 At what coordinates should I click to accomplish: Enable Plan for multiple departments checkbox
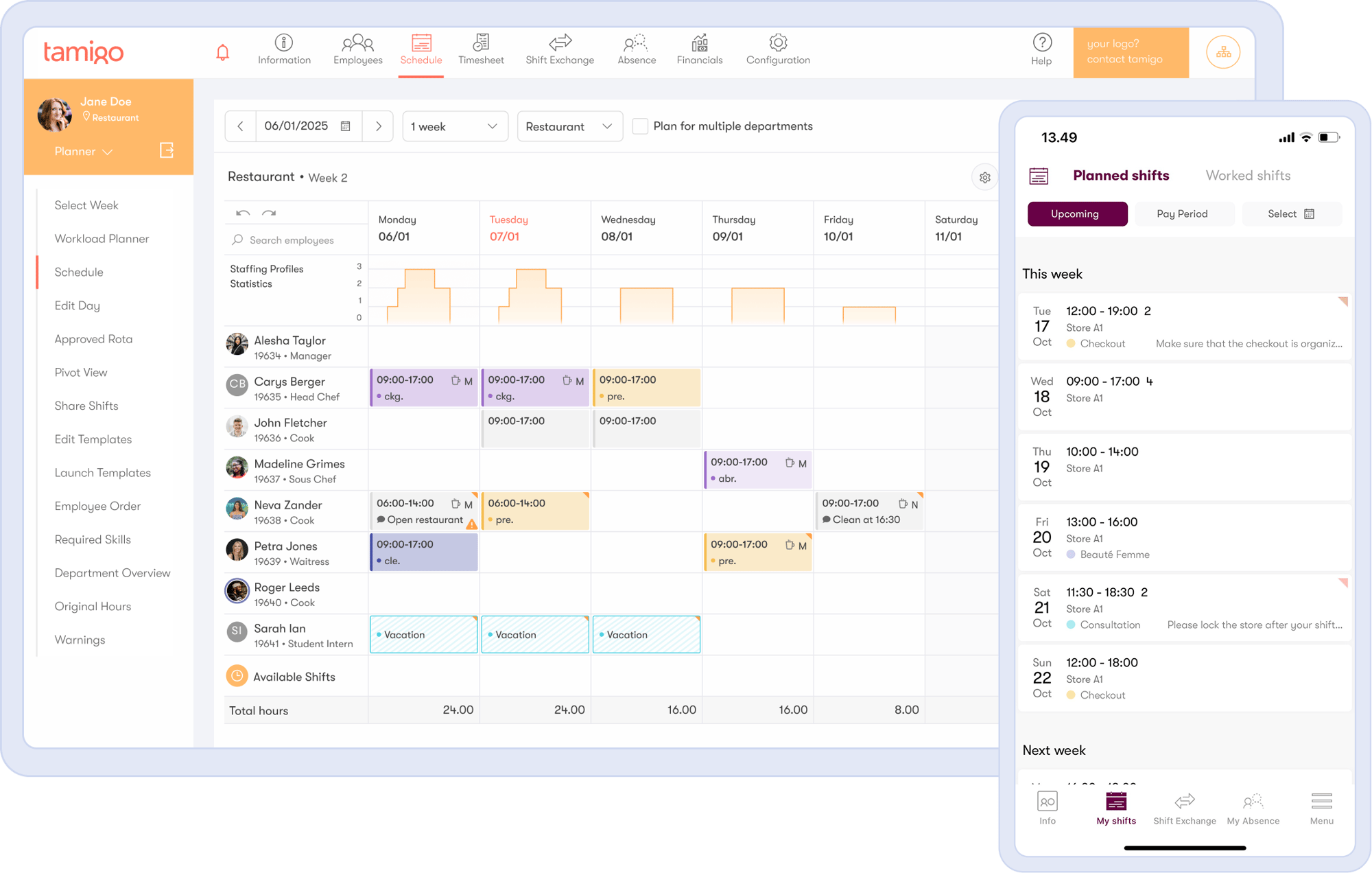640,126
